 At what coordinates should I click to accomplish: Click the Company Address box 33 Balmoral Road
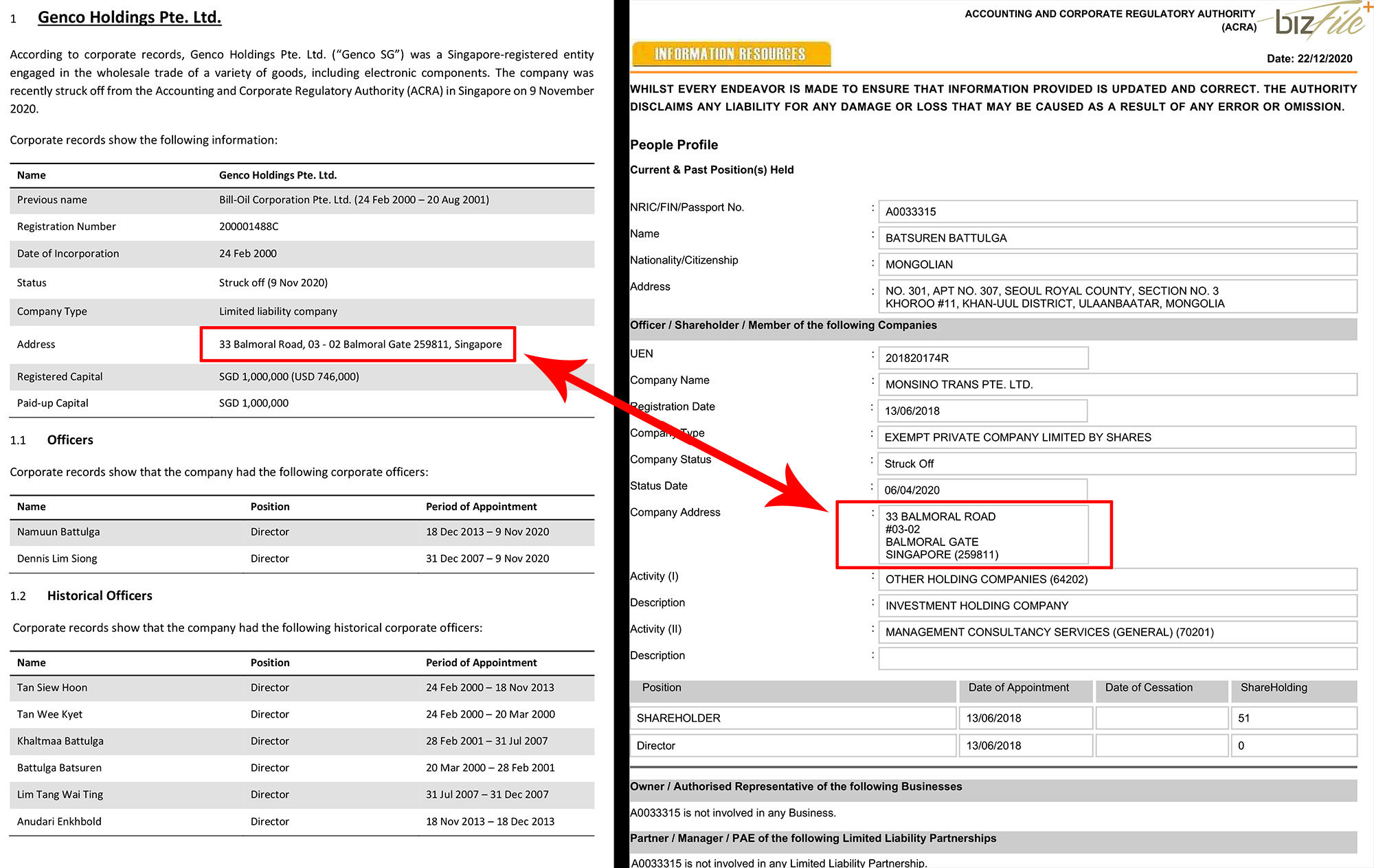982,535
